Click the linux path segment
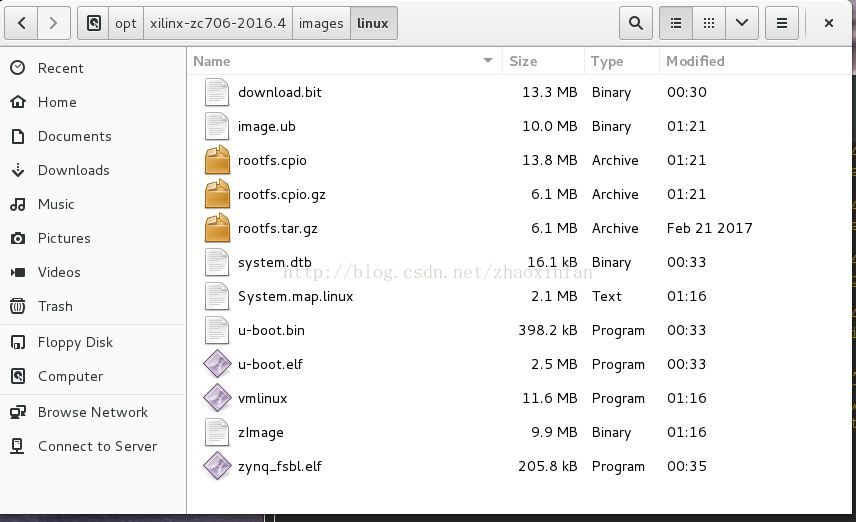856x522 pixels. click(373, 23)
